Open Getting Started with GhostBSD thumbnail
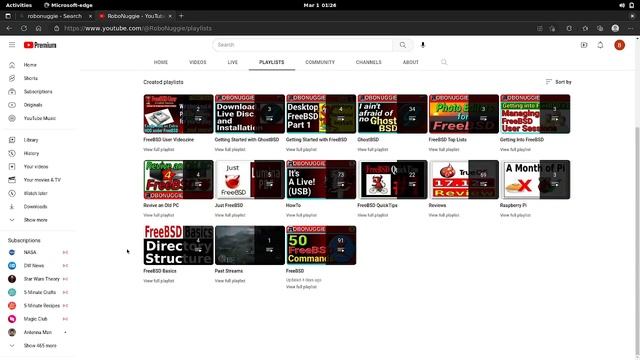Image resolution: width=640 pixels, height=360 pixels. tap(250, 114)
